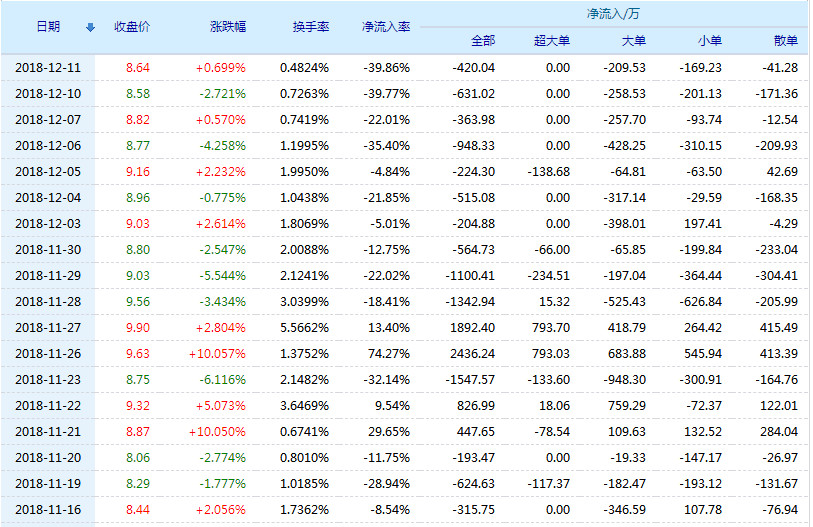This screenshot has height=527, width=813.
Task: Click the 小单 sub-column header
Action: point(709,41)
